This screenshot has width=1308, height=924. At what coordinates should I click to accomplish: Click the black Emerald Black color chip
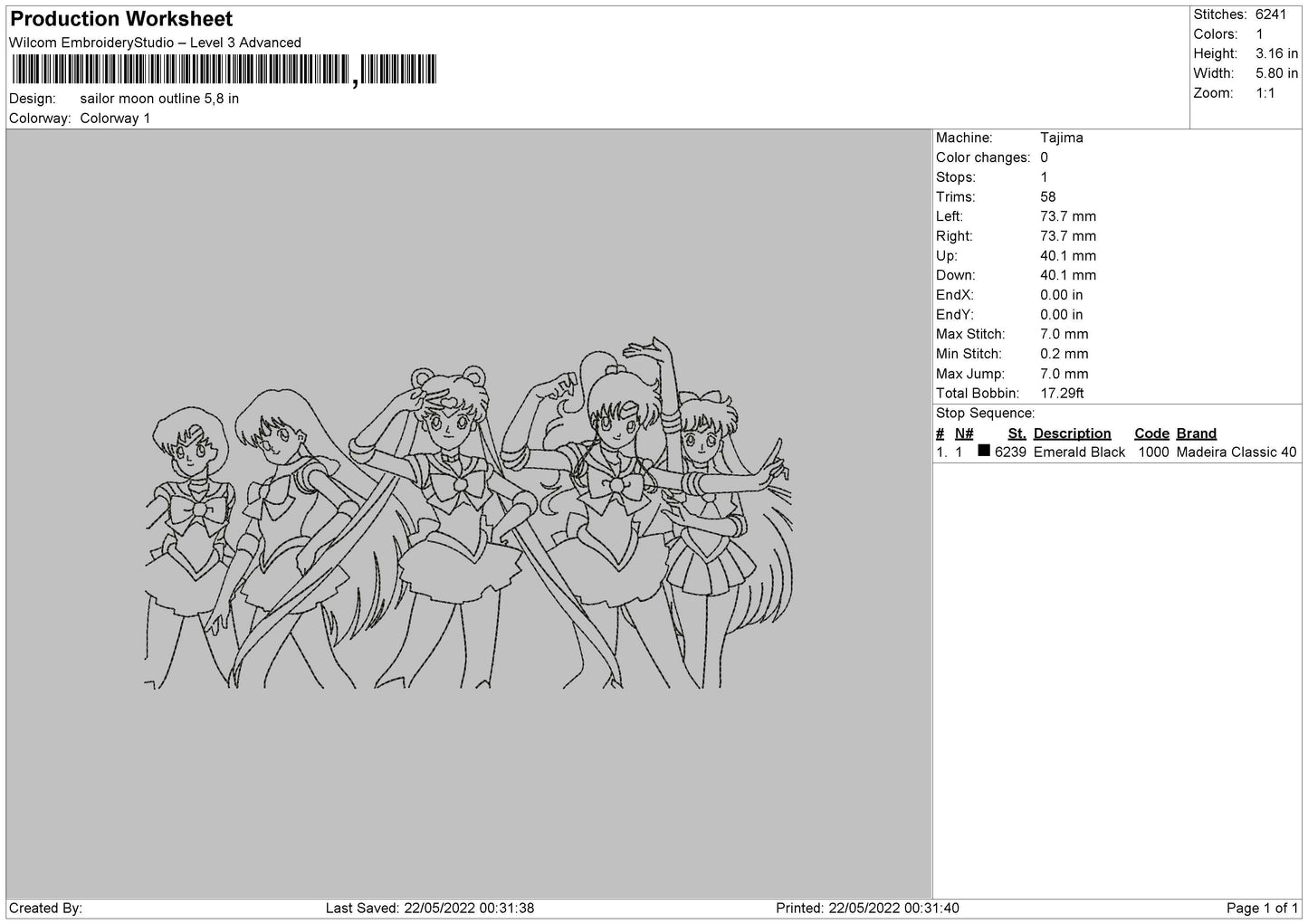click(x=983, y=452)
